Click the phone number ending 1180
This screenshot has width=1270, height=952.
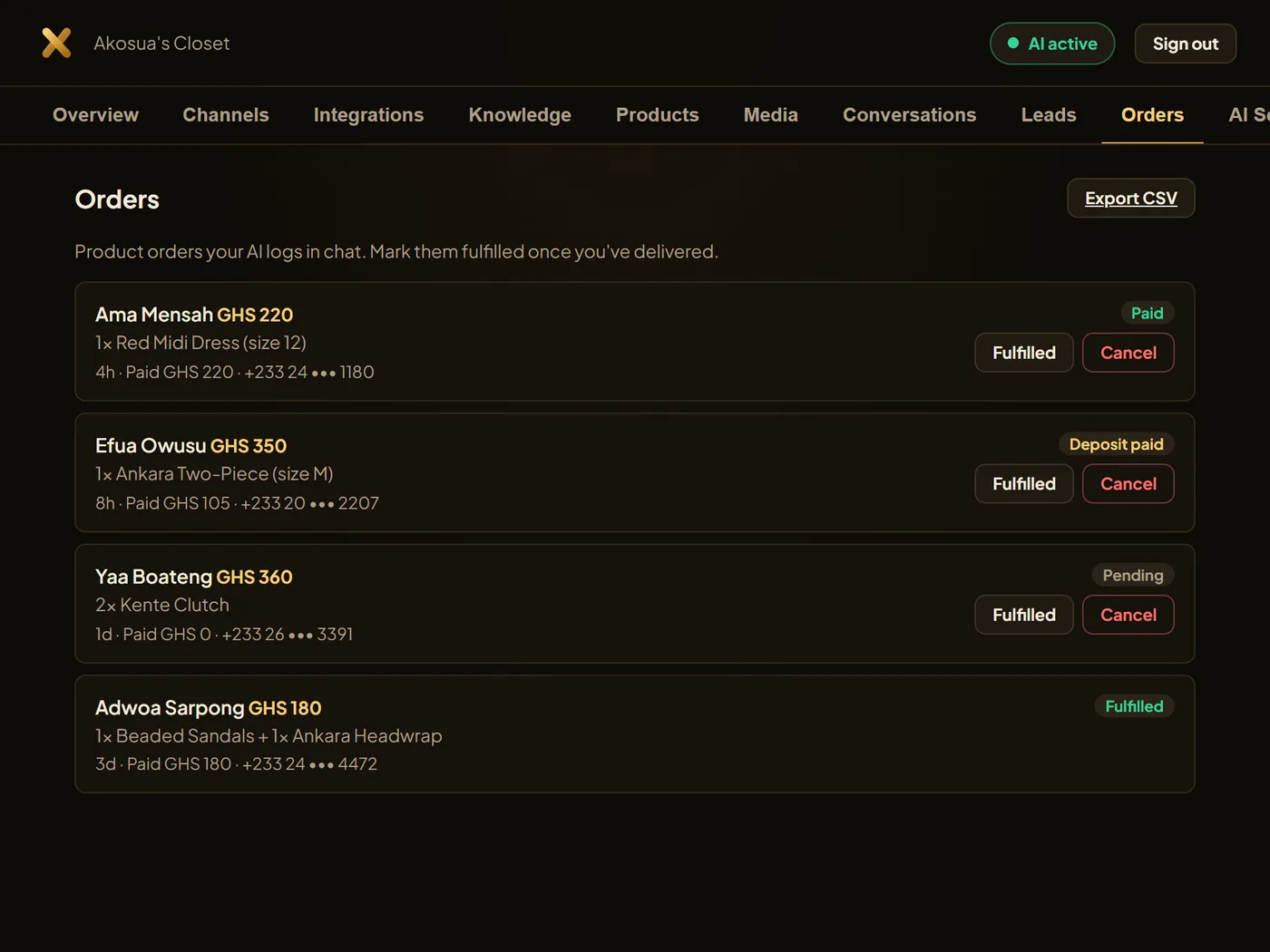point(309,372)
